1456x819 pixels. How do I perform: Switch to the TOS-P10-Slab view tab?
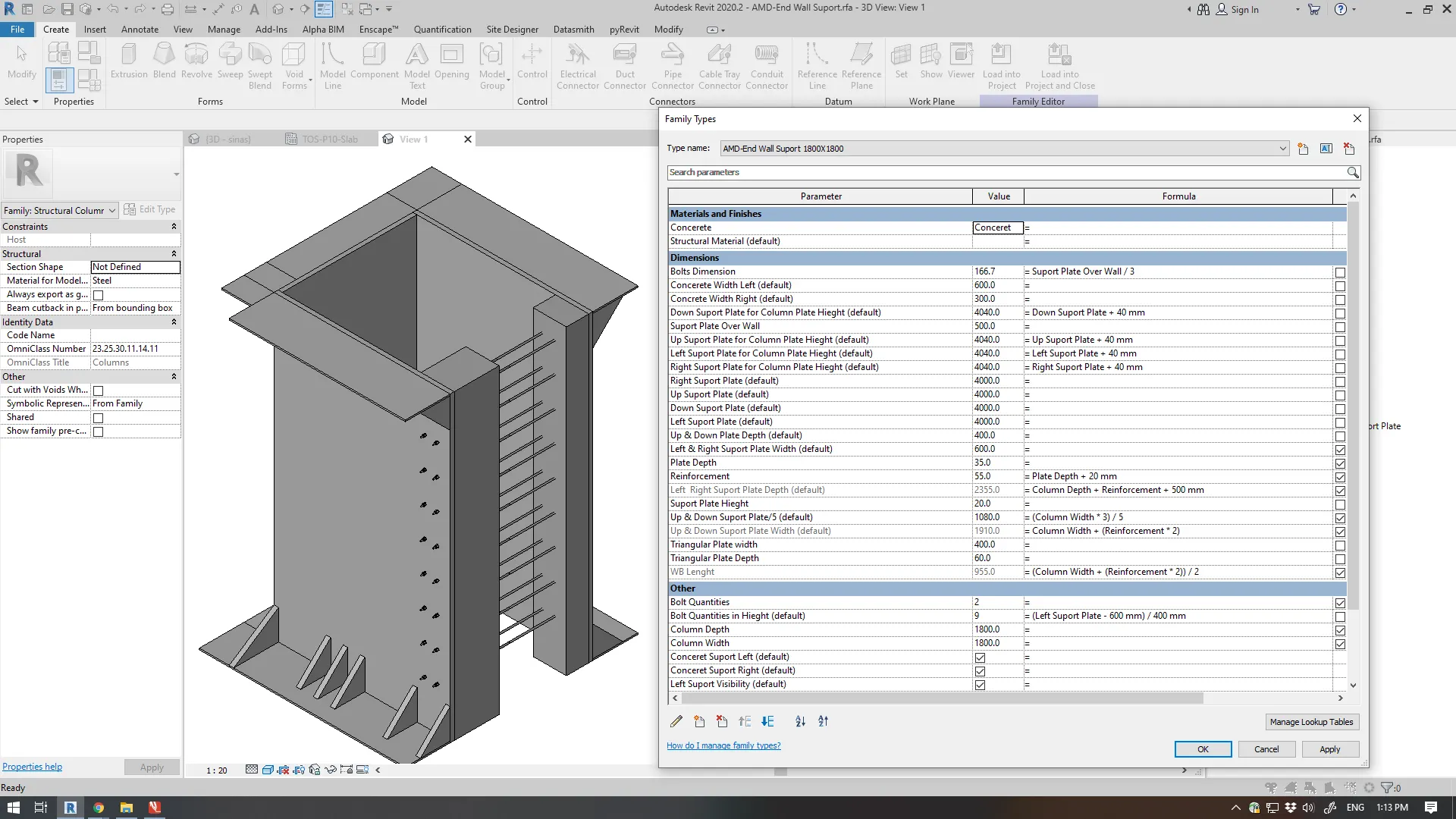[329, 140]
